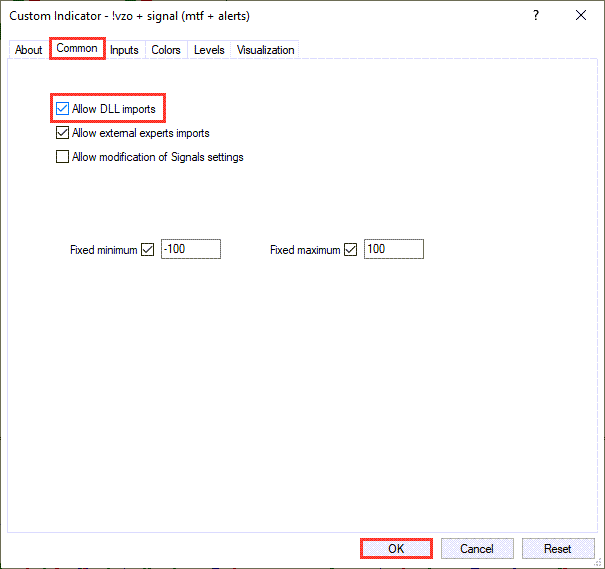605x569 pixels.
Task: Click the Fixed maximum label
Action: click(x=305, y=250)
